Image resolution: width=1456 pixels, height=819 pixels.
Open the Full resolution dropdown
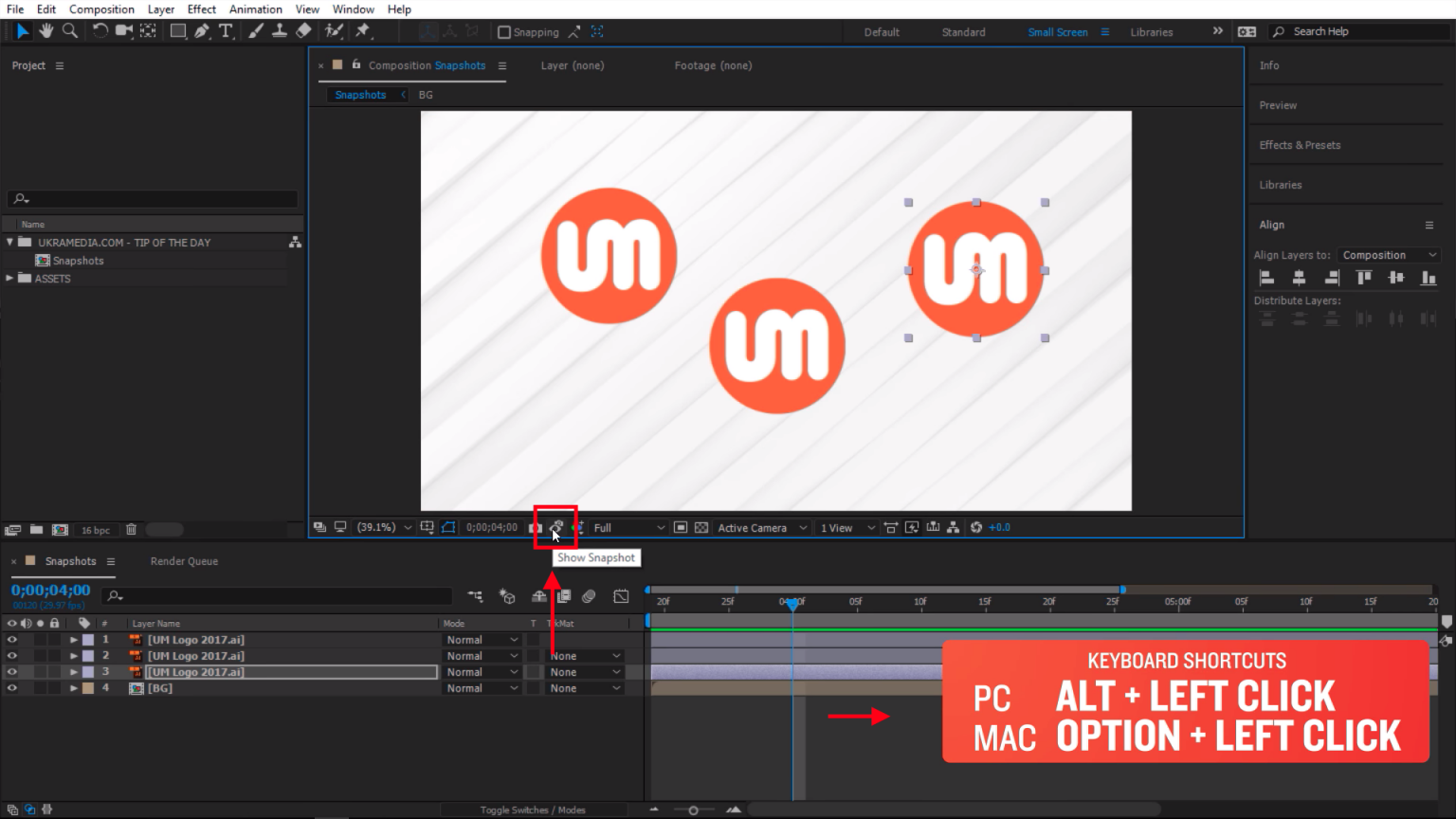tap(628, 527)
